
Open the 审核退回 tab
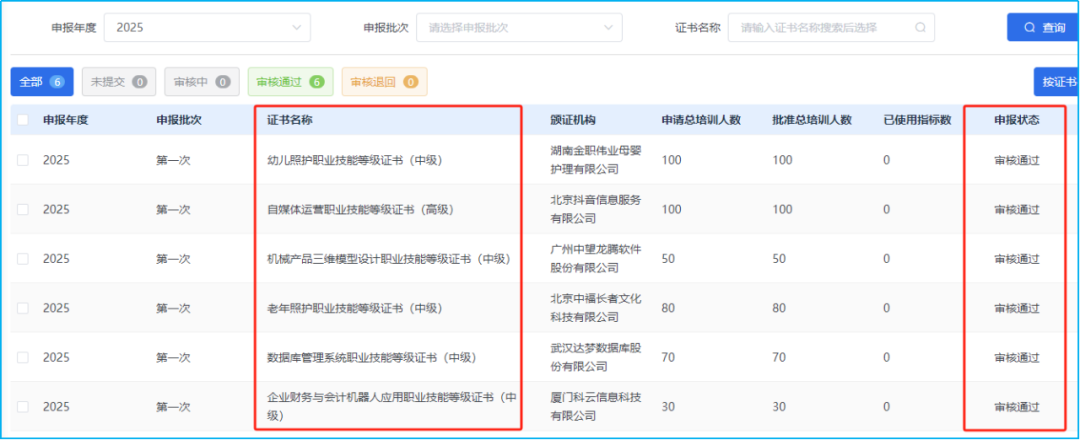tap(384, 82)
